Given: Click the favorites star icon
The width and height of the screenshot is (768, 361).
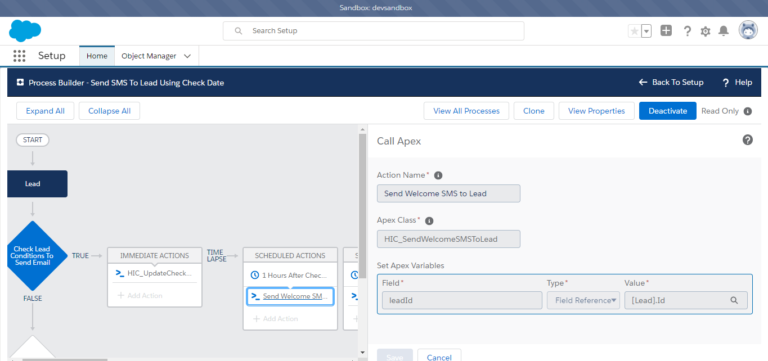Looking at the screenshot, I should coord(634,31).
